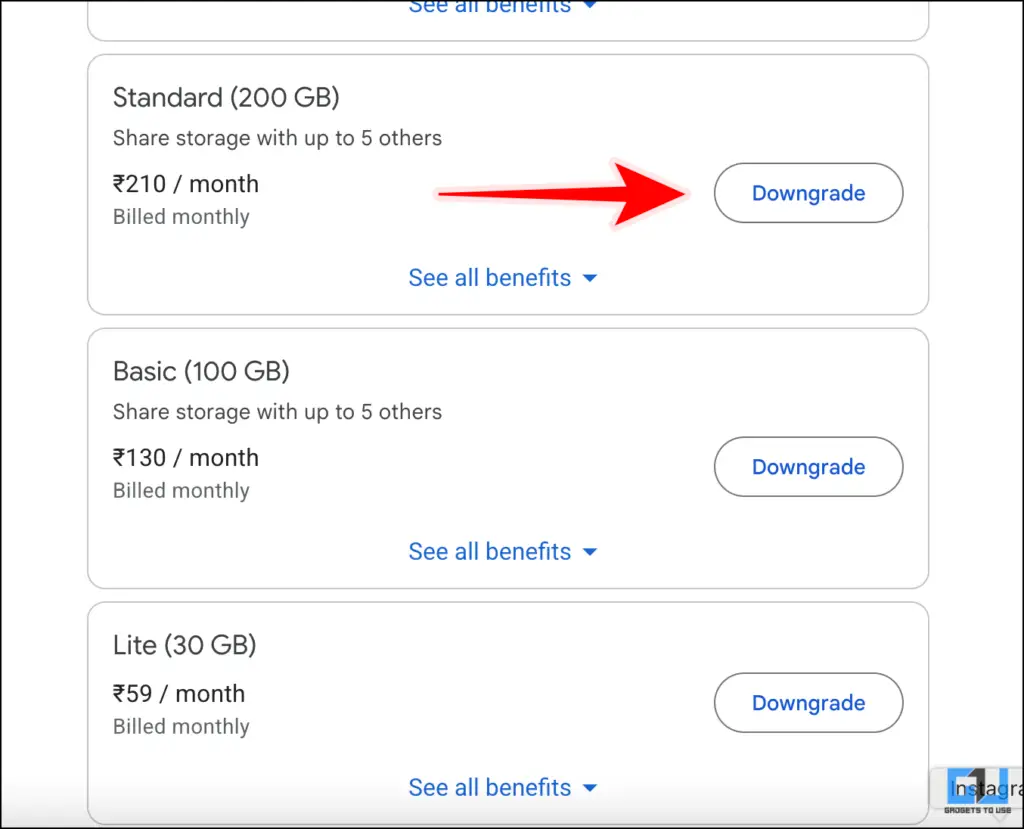
Task: Expand the benefits chevron arrow in Lite card
Action: [x=590, y=789]
